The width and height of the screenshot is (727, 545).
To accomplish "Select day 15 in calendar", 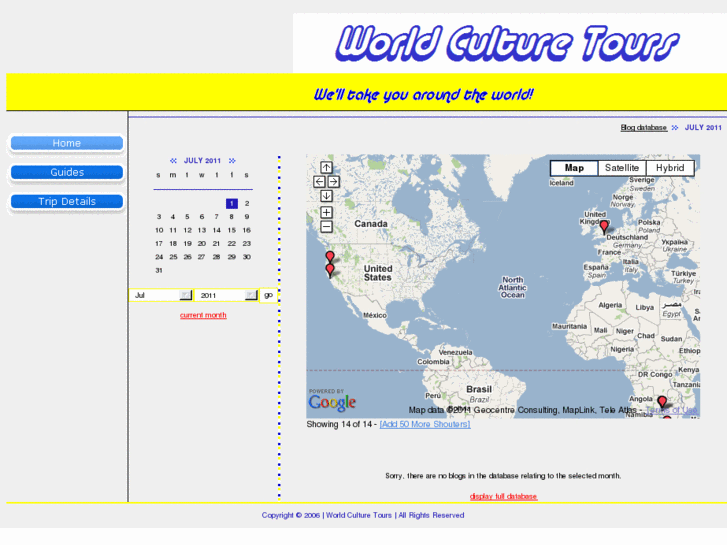I will coord(232,230).
